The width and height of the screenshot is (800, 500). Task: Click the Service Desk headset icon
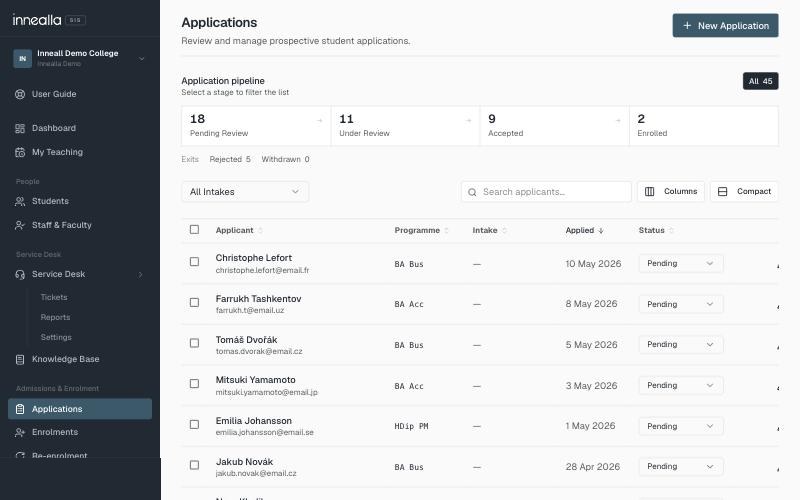pos(20,274)
